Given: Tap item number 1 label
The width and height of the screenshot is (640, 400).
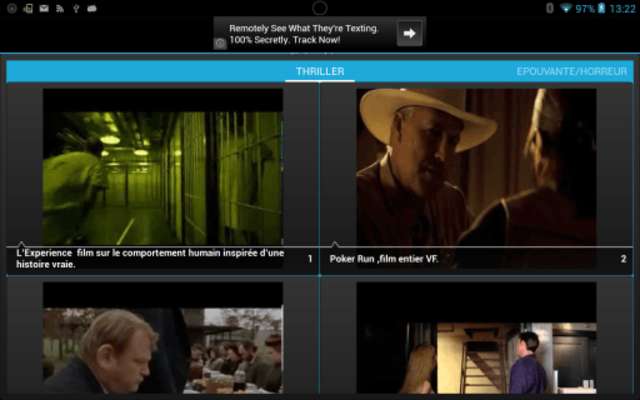Looking at the screenshot, I should coord(310,259).
